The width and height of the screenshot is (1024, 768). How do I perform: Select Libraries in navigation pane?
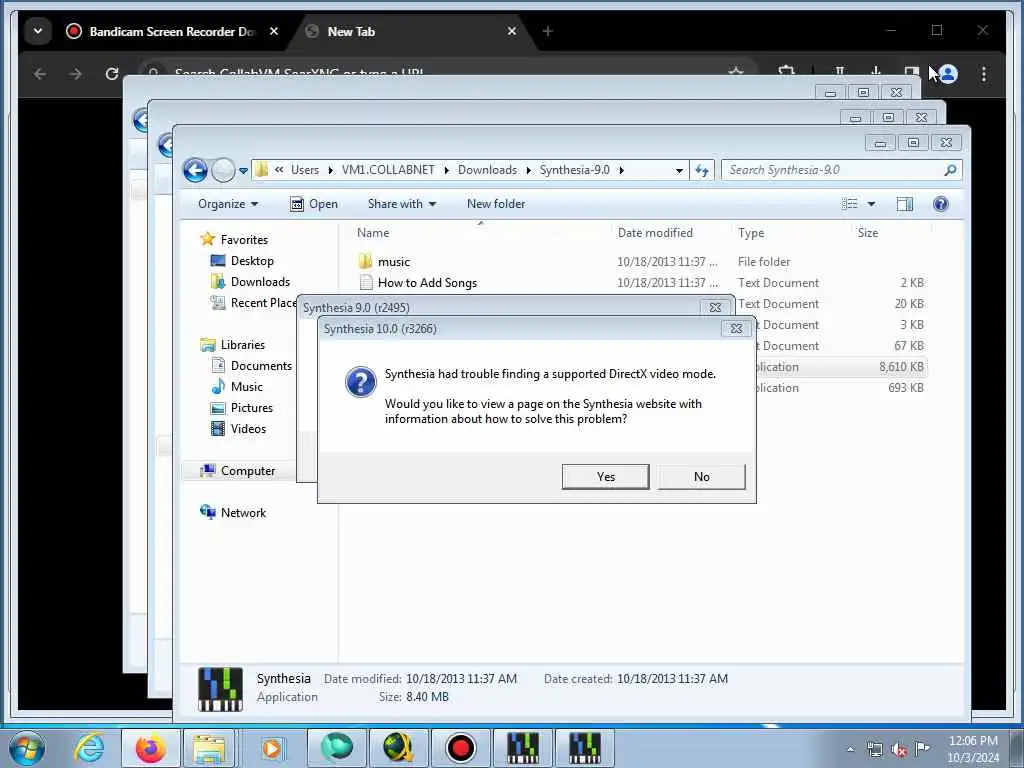[x=242, y=345]
